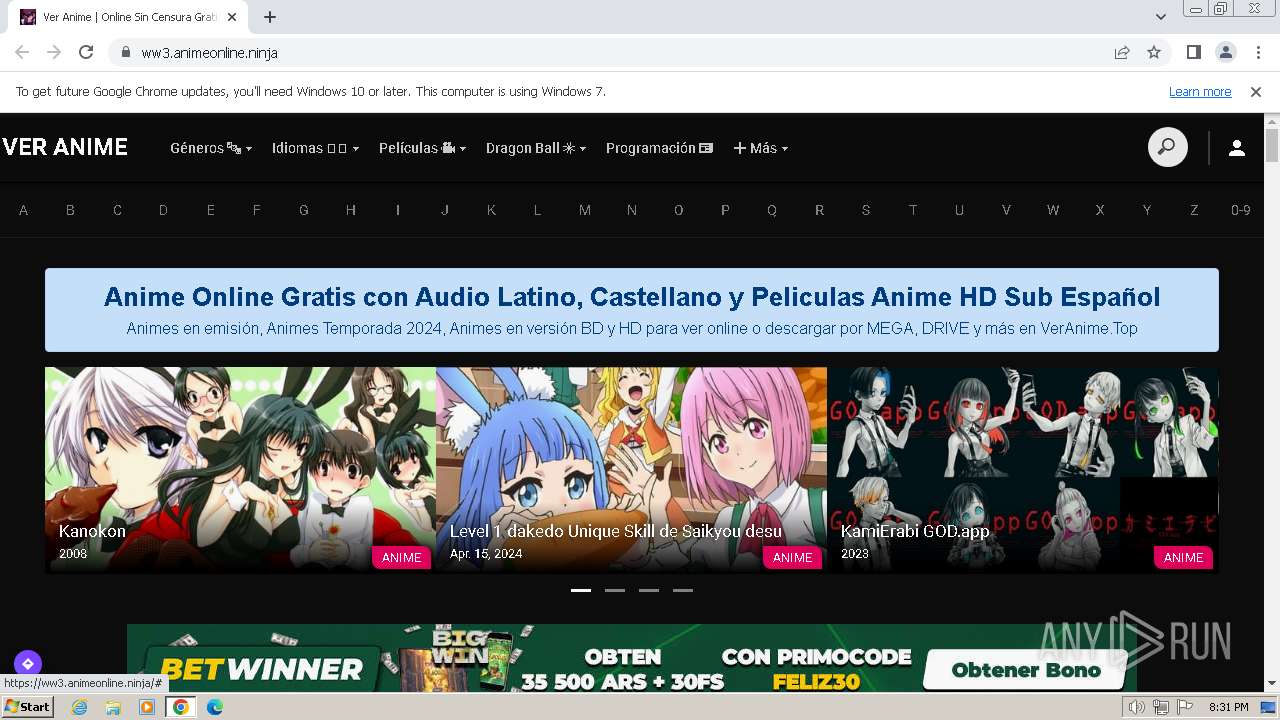Image resolution: width=1280 pixels, height=720 pixels.
Task: Filter anime by letter M
Action: coord(585,210)
